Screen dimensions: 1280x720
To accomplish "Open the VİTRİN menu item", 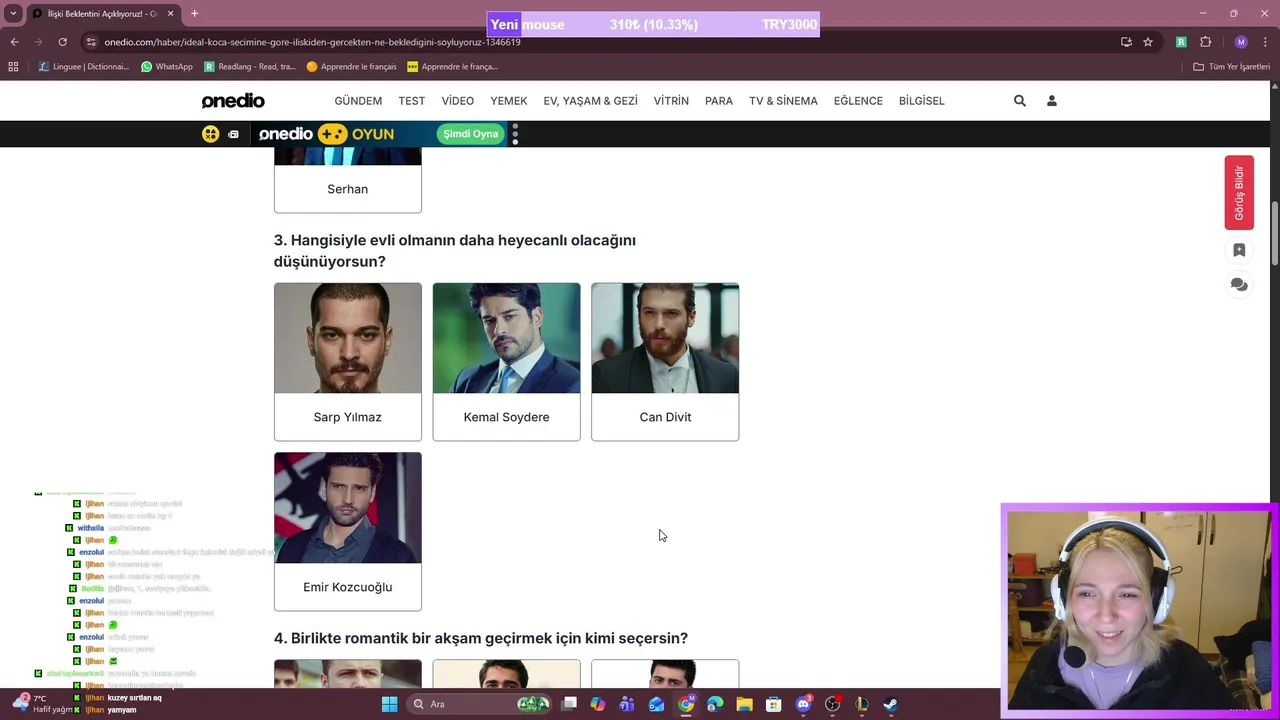I will point(671,101).
